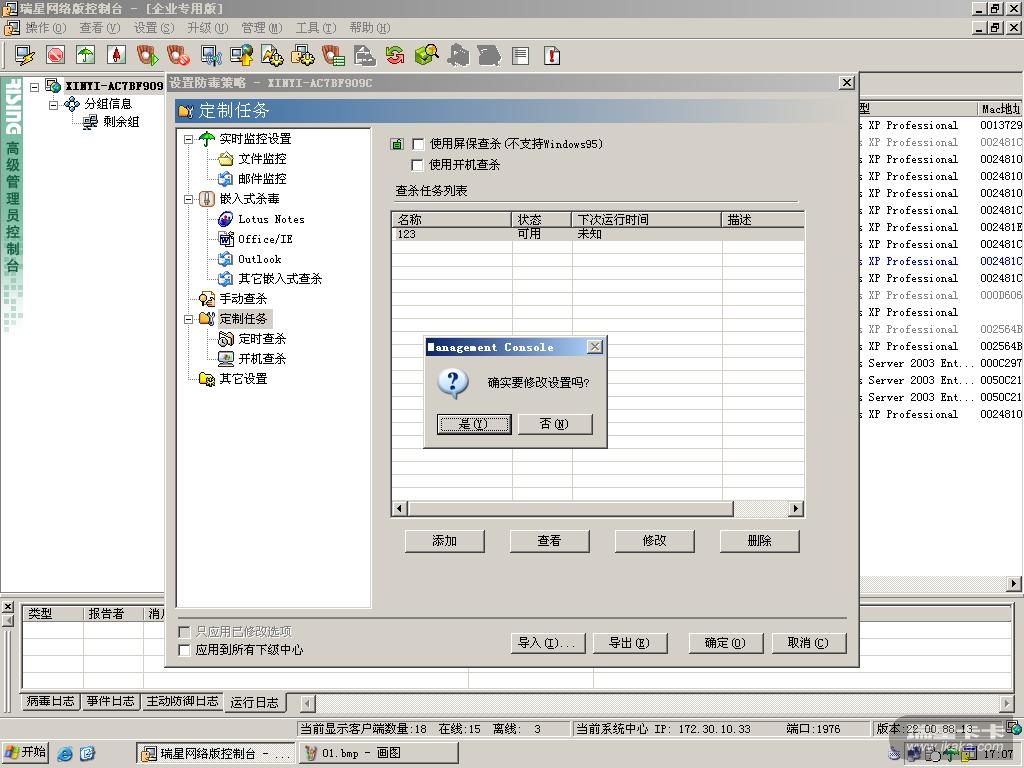1024x768 pixels.
Task: Switch to 主动防御日志 tab
Action: point(182,701)
